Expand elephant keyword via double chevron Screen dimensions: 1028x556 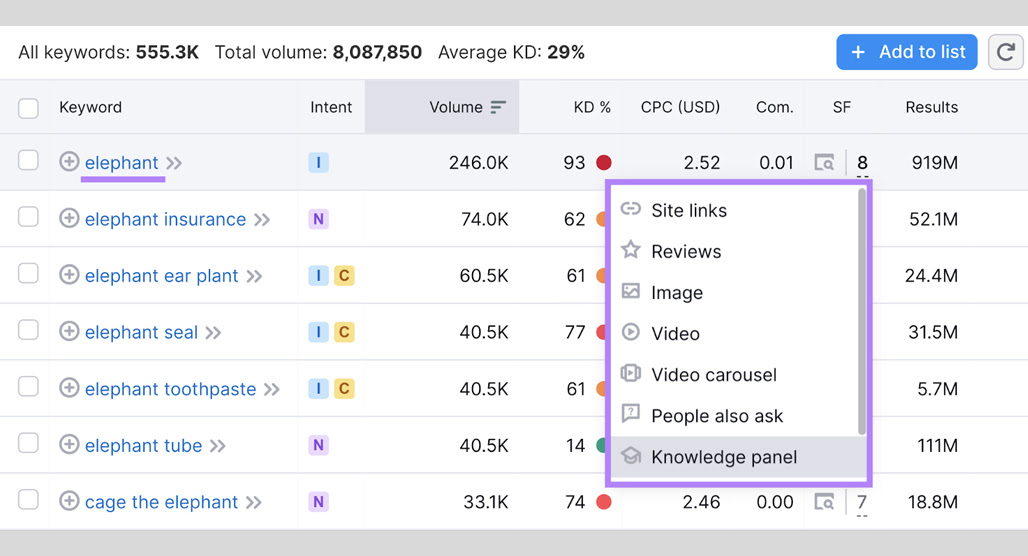coord(174,163)
